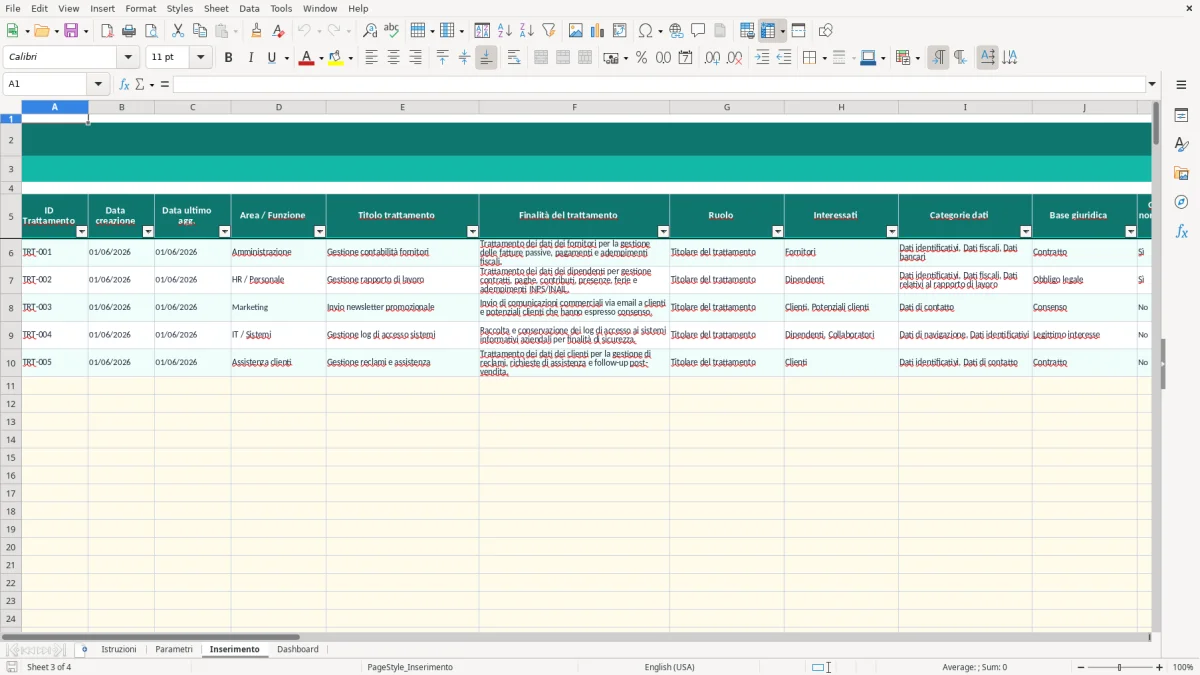Toggle Center Horizontally alignment
The width and height of the screenshot is (1200, 675).
pos(393,58)
